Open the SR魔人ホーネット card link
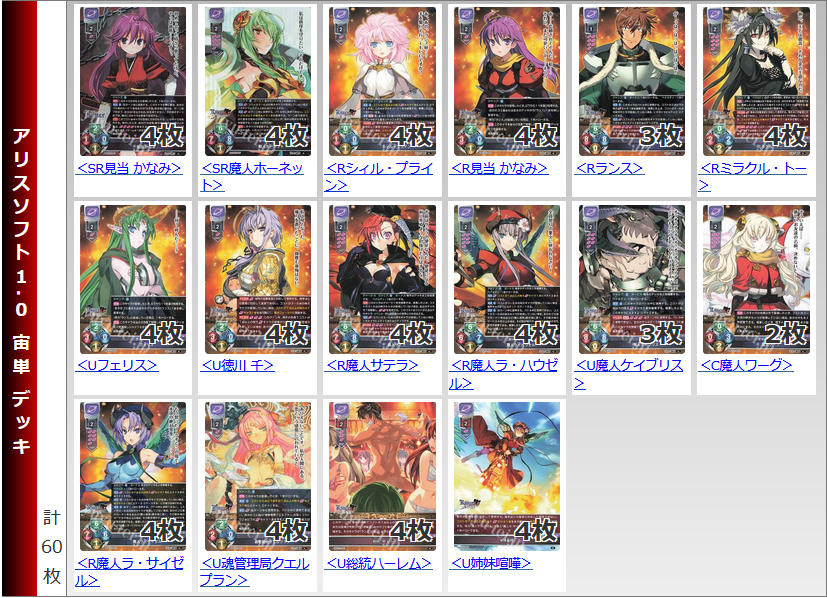827x598 pixels. click(252, 177)
